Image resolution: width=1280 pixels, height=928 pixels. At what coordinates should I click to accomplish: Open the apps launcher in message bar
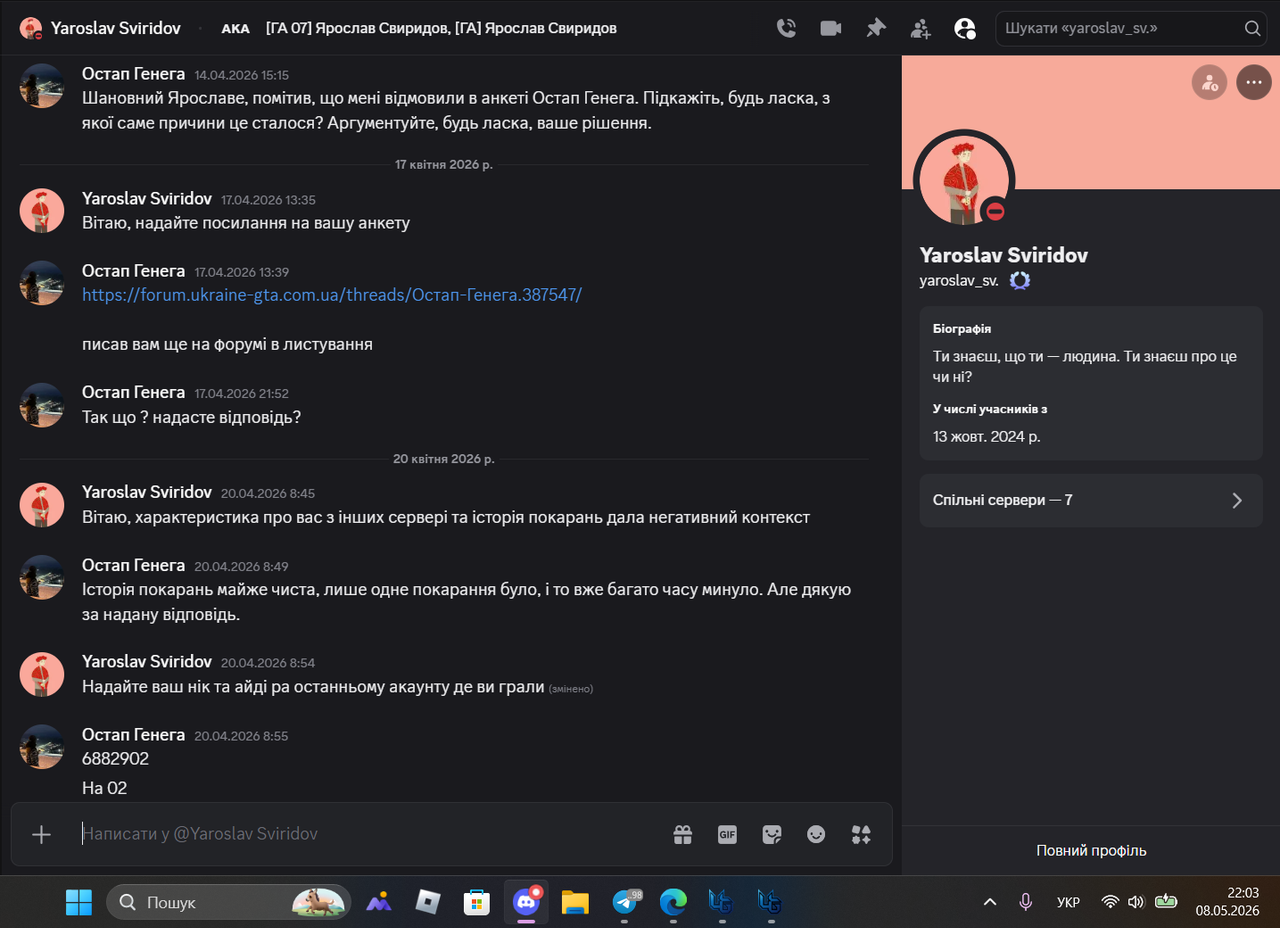(861, 834)
